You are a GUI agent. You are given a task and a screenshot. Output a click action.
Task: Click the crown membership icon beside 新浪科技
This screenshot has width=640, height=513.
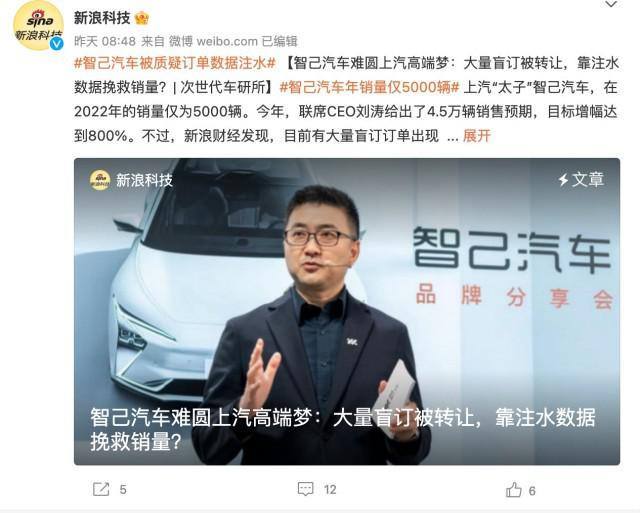point(141,18)
